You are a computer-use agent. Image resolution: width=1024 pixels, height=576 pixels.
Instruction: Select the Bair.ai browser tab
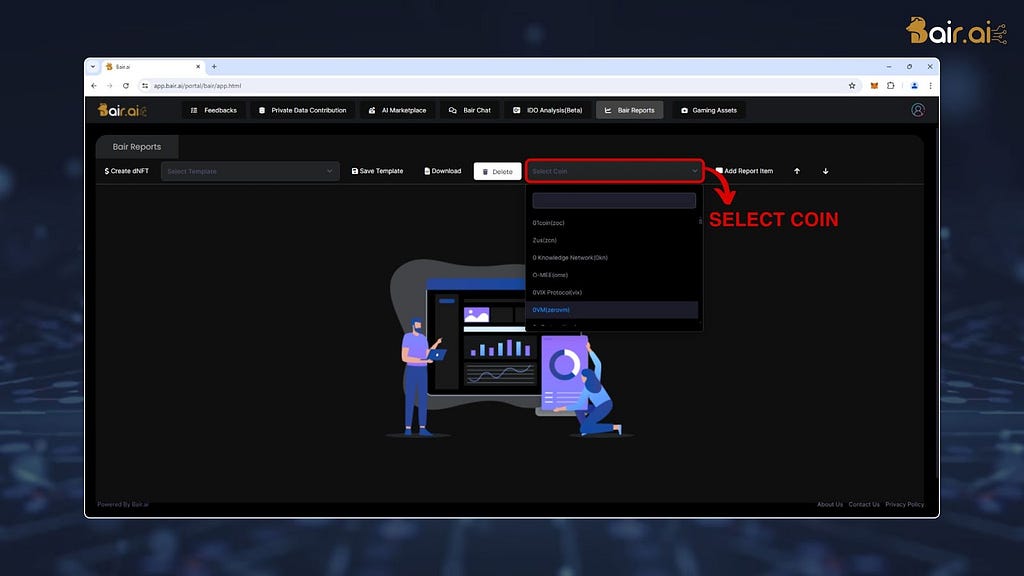153,67
